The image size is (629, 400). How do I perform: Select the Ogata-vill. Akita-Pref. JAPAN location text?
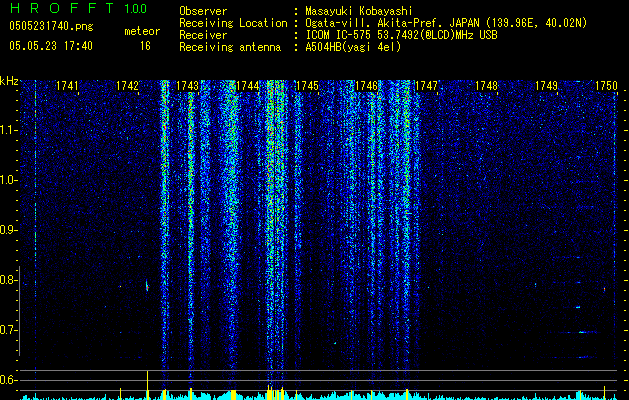[446, 23]
